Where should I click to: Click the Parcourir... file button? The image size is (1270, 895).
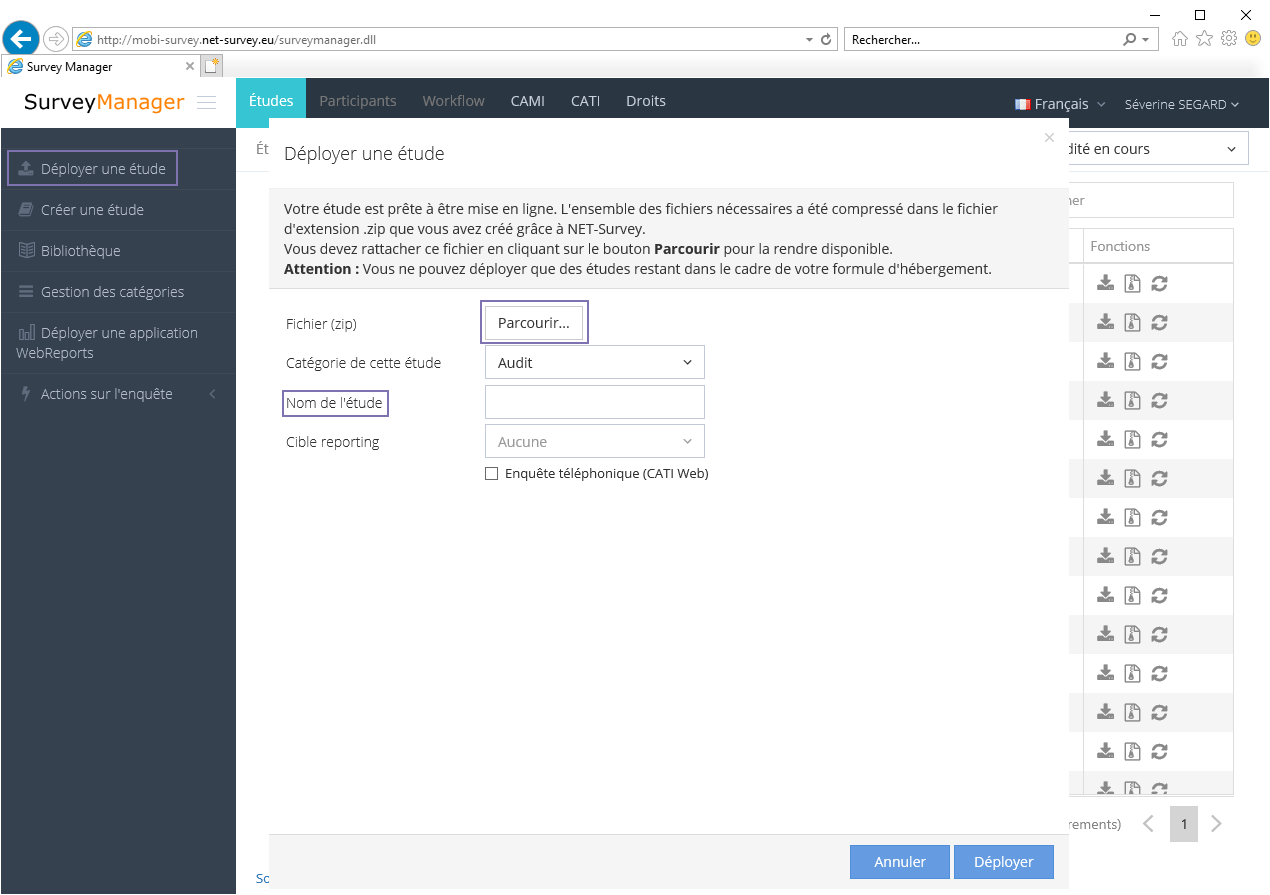(x=534, y=323)
